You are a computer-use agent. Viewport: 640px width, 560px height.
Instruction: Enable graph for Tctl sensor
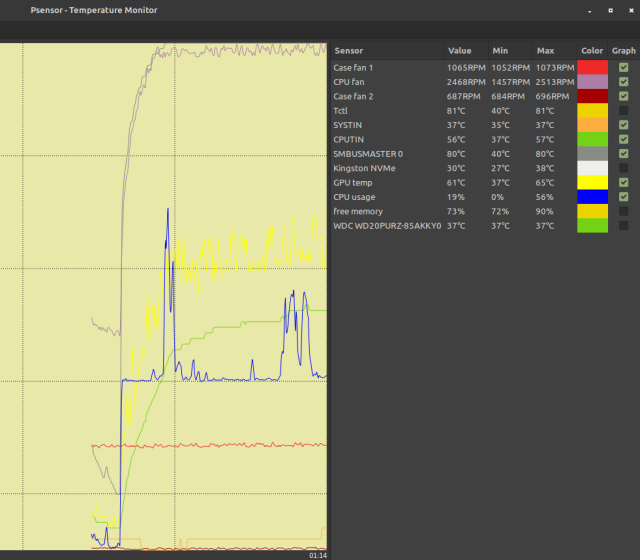coord(623,110)
